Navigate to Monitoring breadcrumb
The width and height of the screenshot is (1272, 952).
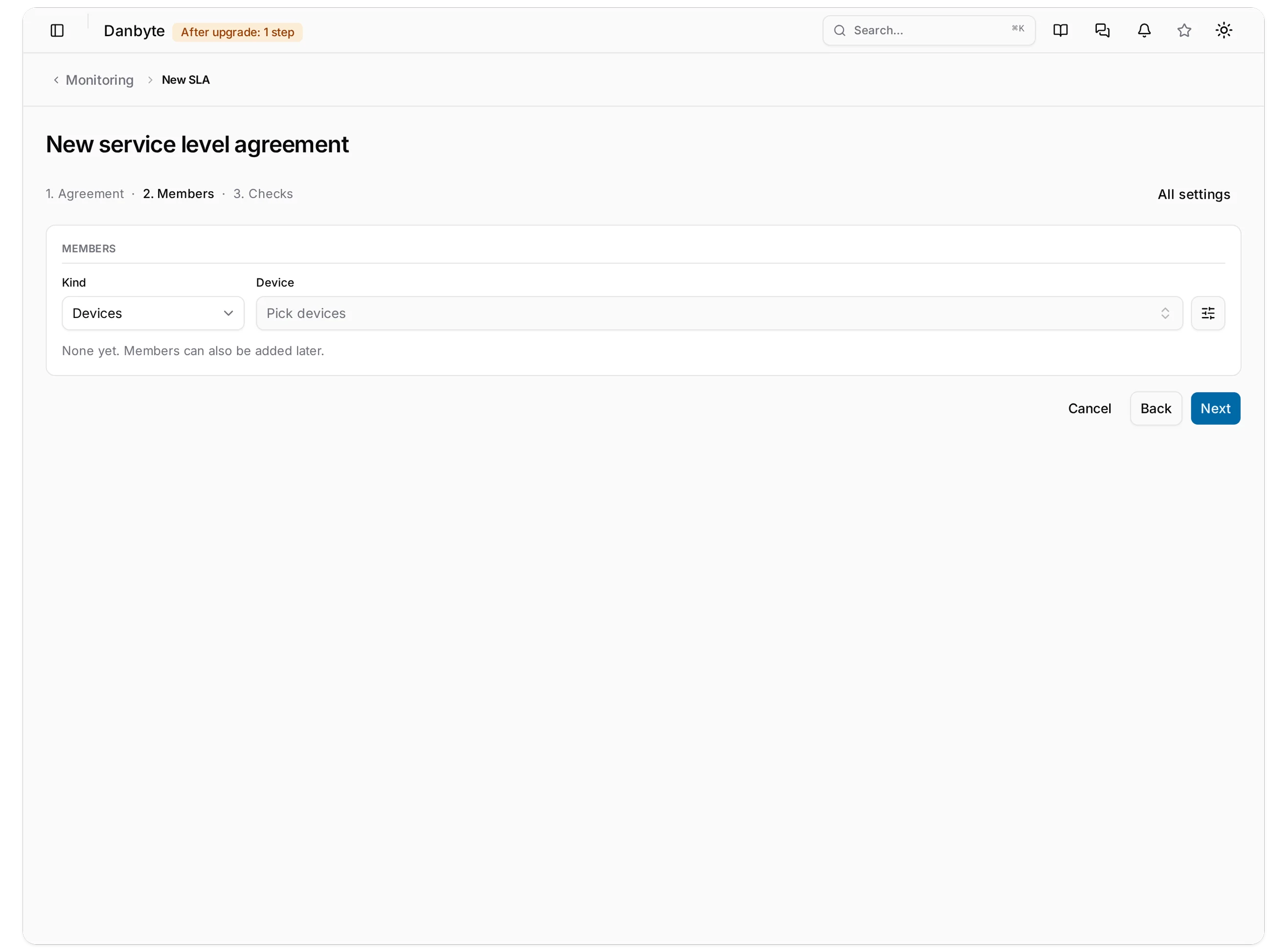coord(99,80)
